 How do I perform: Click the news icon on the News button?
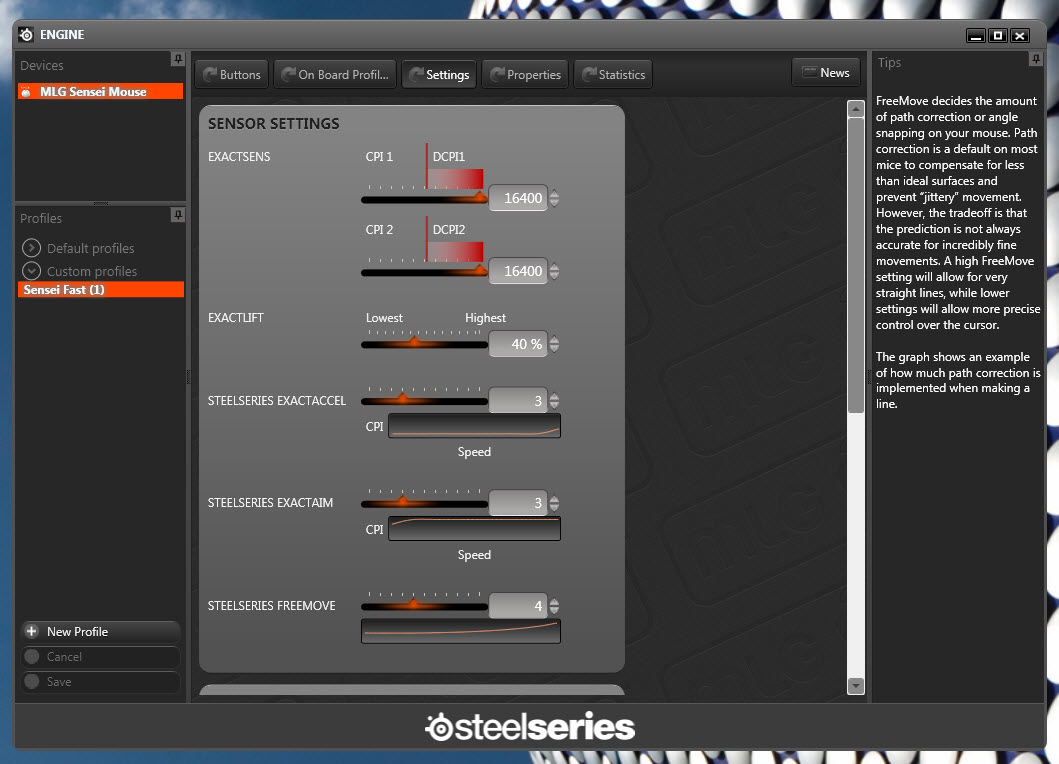coord(808,72)
